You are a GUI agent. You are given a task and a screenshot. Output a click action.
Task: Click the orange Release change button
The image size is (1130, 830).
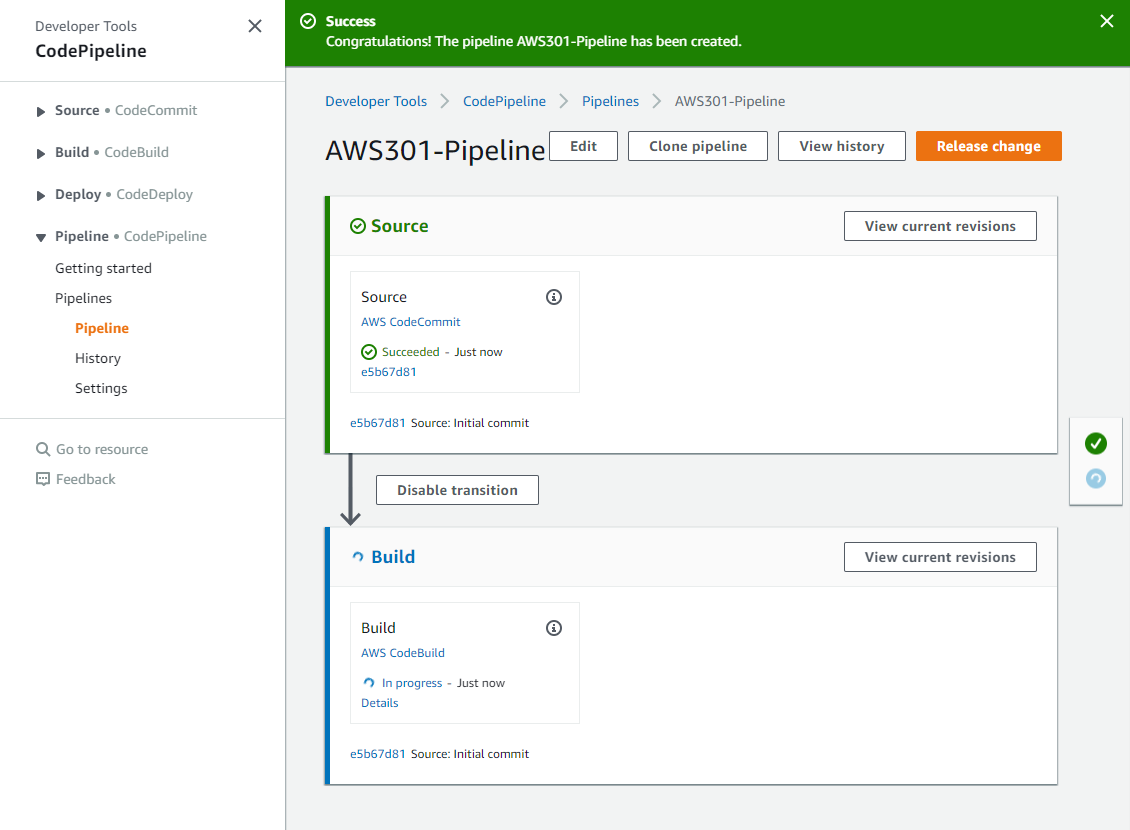click(x=988, y=146)
